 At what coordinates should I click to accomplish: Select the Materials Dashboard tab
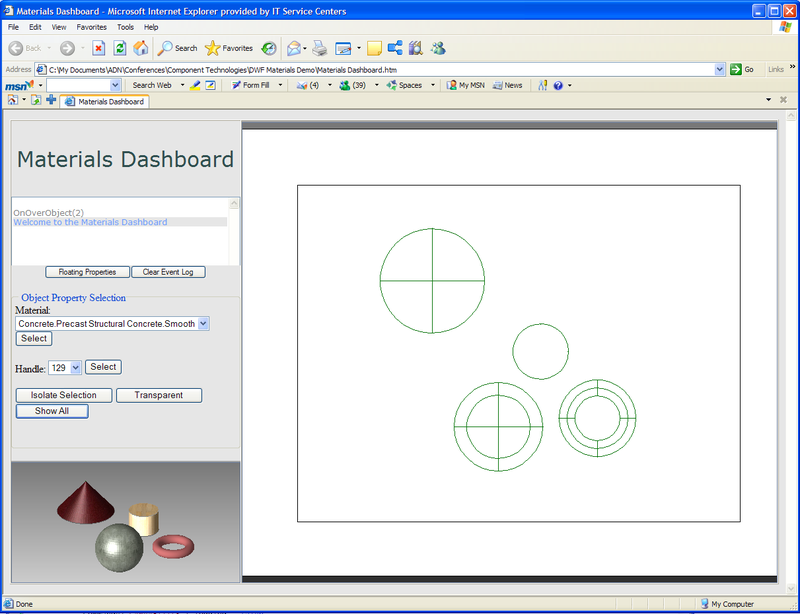point(104,101)
